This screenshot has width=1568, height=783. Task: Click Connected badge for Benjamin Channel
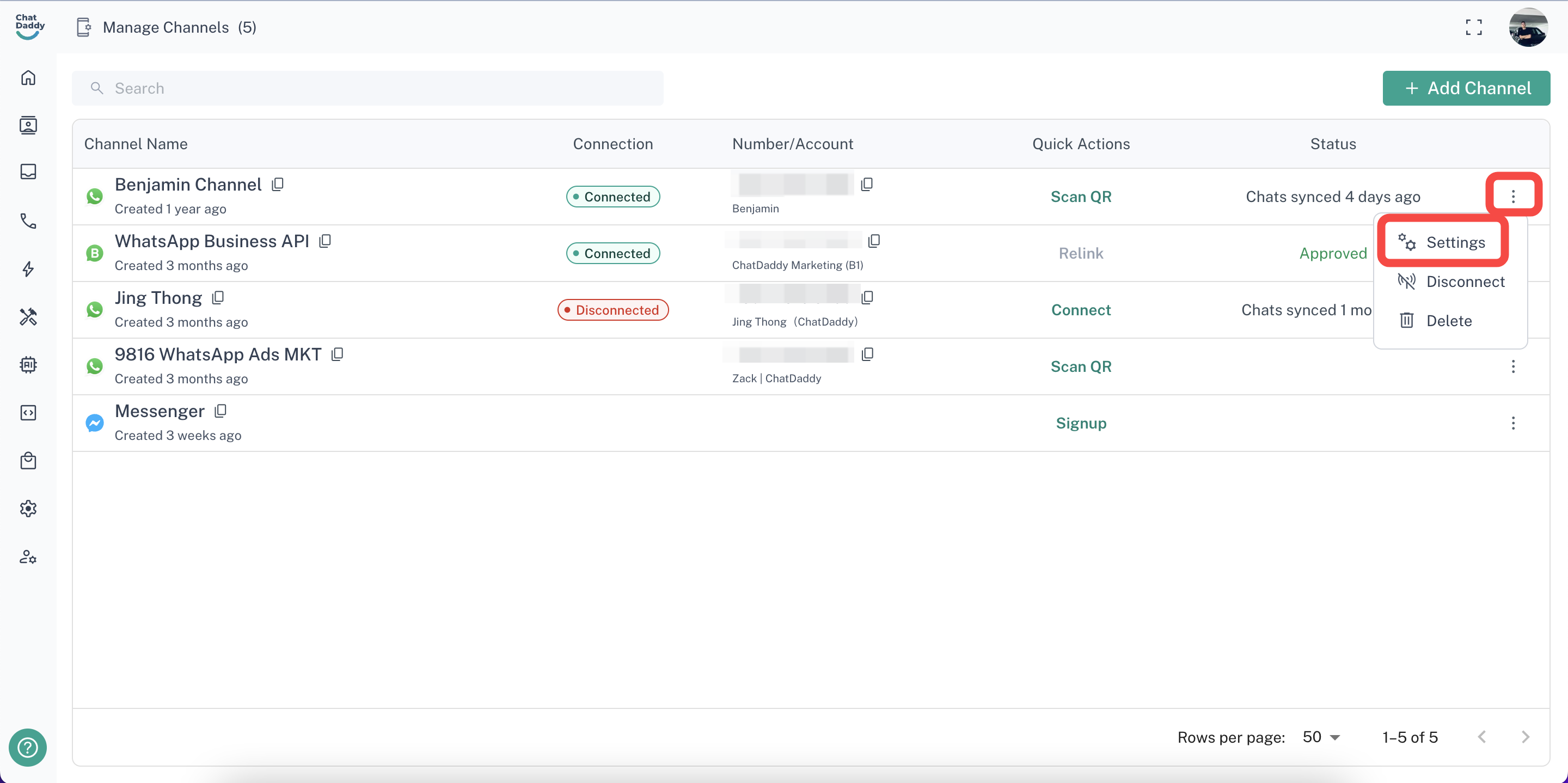coord(612,196)
